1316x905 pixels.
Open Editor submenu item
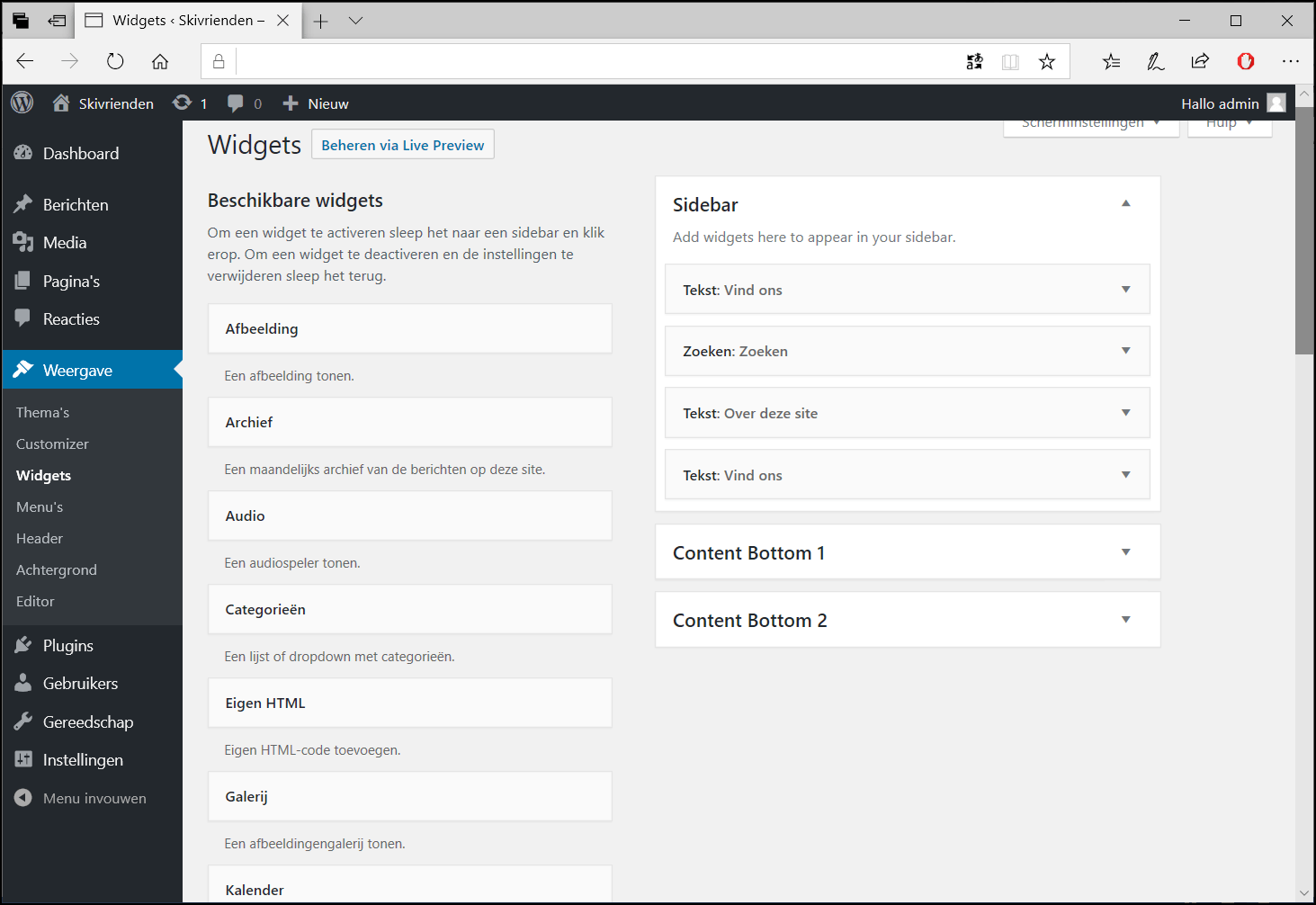point(35,601)
